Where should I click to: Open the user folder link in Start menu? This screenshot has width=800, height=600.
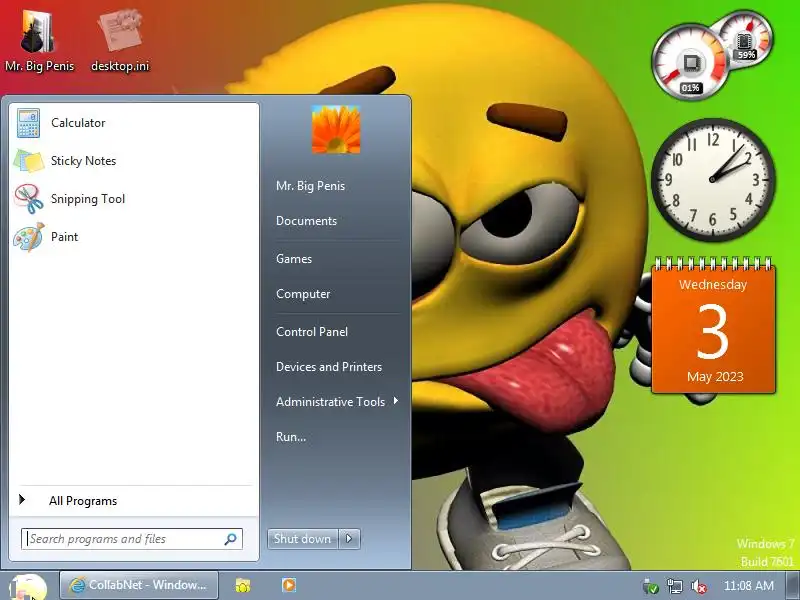[x=310, y=186]
